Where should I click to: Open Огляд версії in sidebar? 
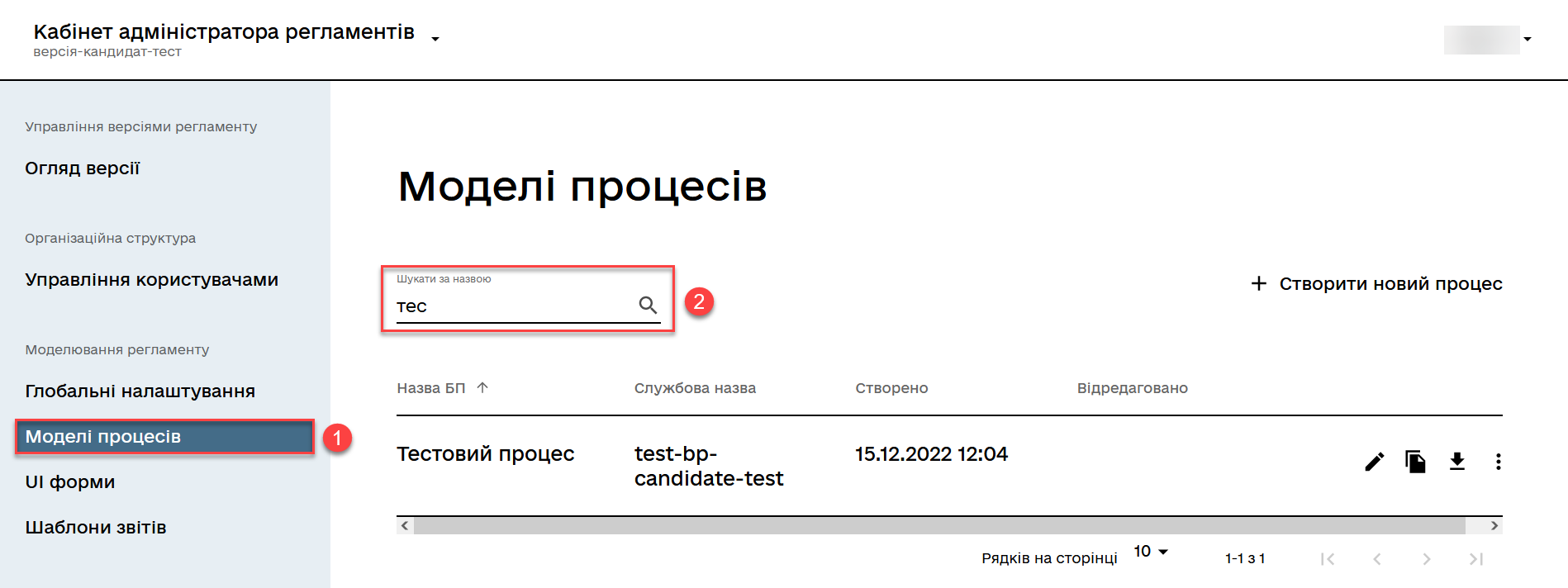pos(83,168)
